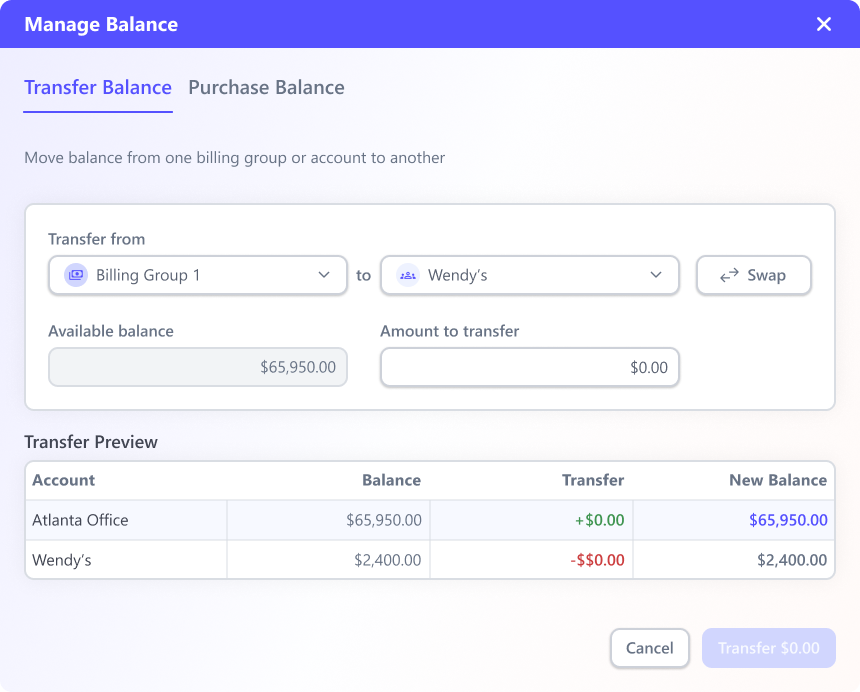Click the +$0.00 transfer value
Viewport: 860px width, 692px height.
(x=599, y=520)
